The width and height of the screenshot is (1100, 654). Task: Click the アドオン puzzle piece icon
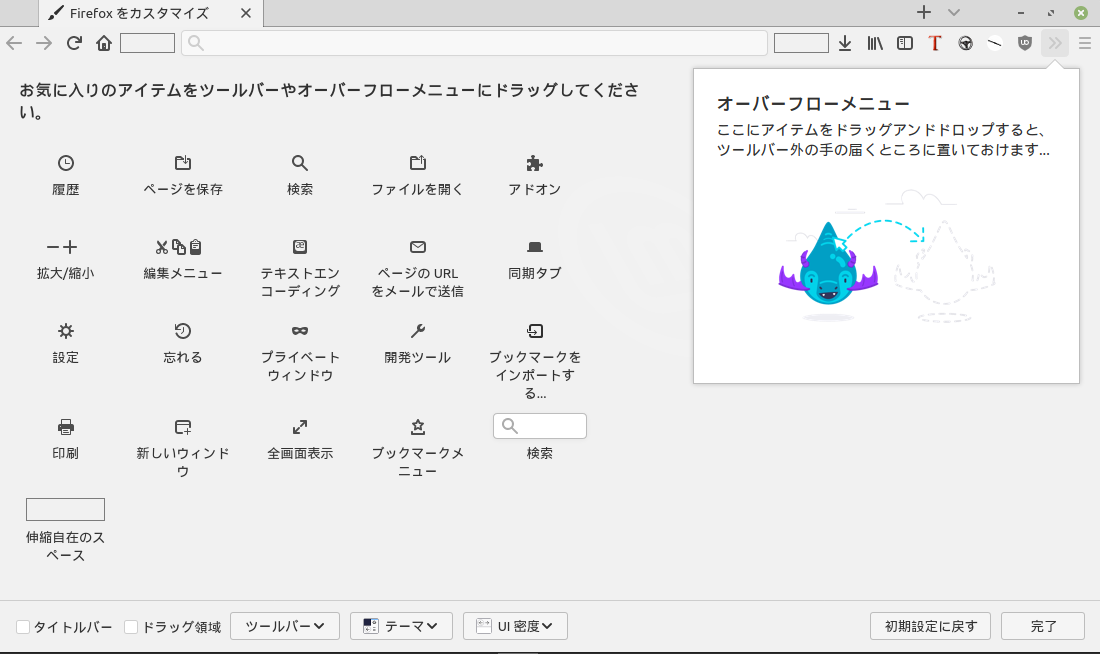535,163
